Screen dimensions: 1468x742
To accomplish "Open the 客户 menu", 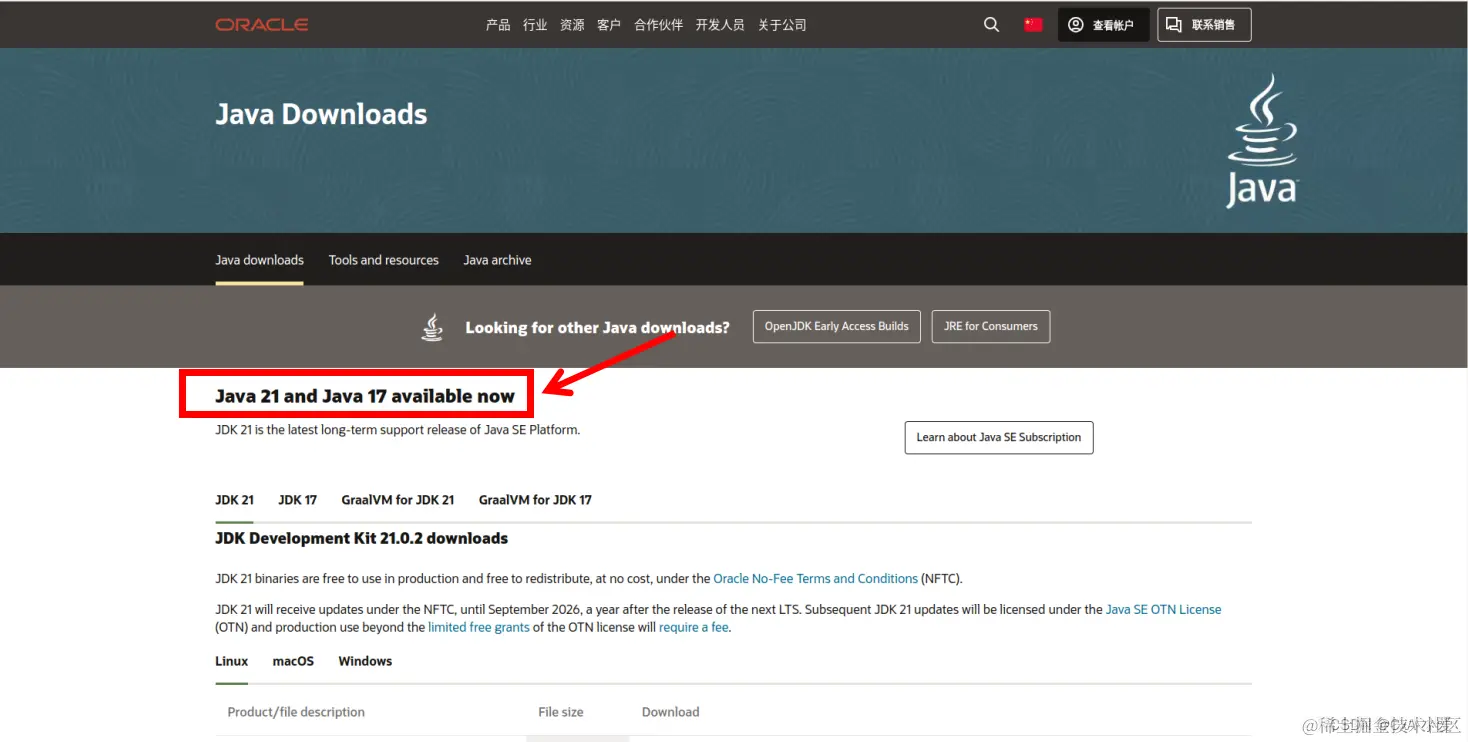I will pyautogui.click(x=609, y=25).
